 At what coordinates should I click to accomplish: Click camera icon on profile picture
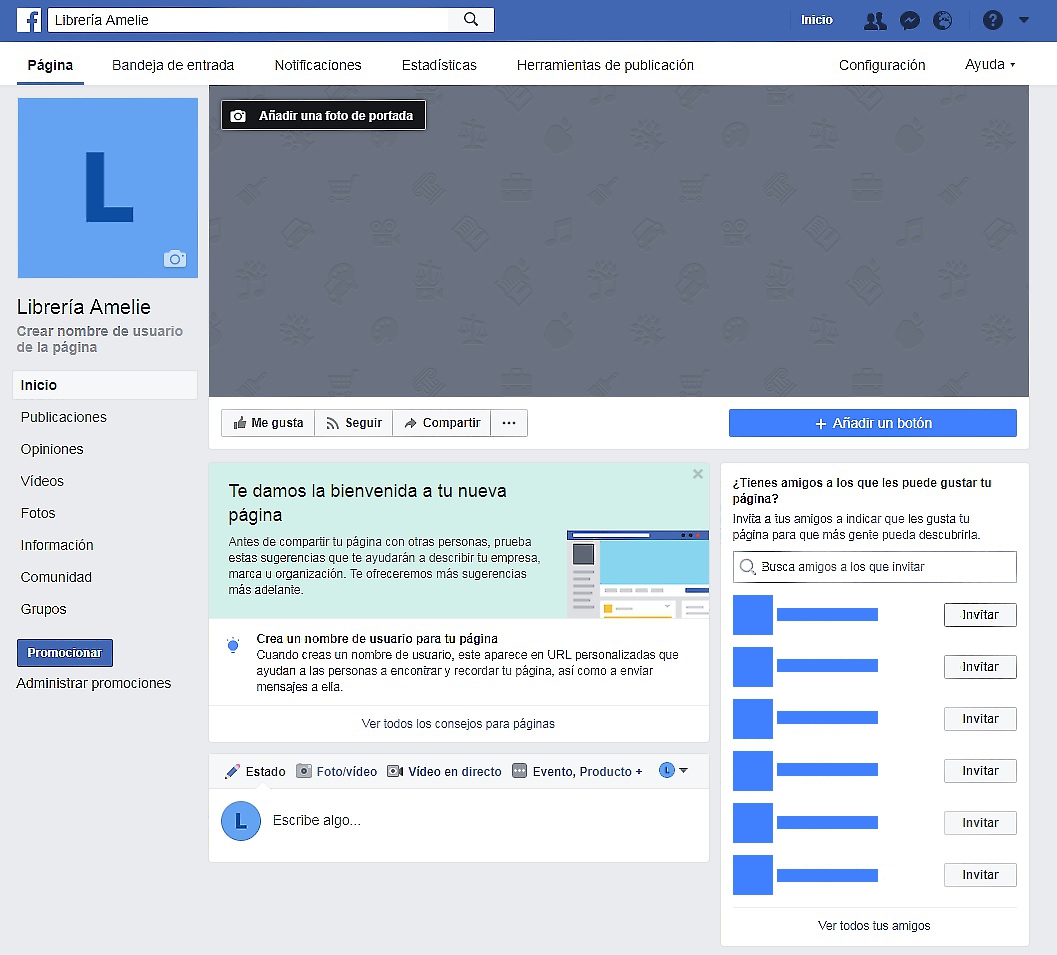coord(175,259)
